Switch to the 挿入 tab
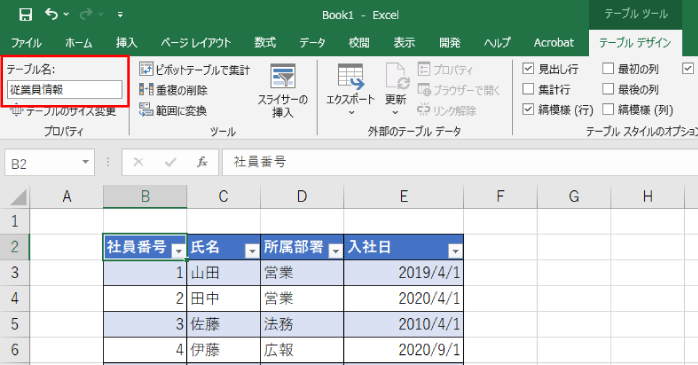Screen dimensions: 698x365 click(126, 43)
